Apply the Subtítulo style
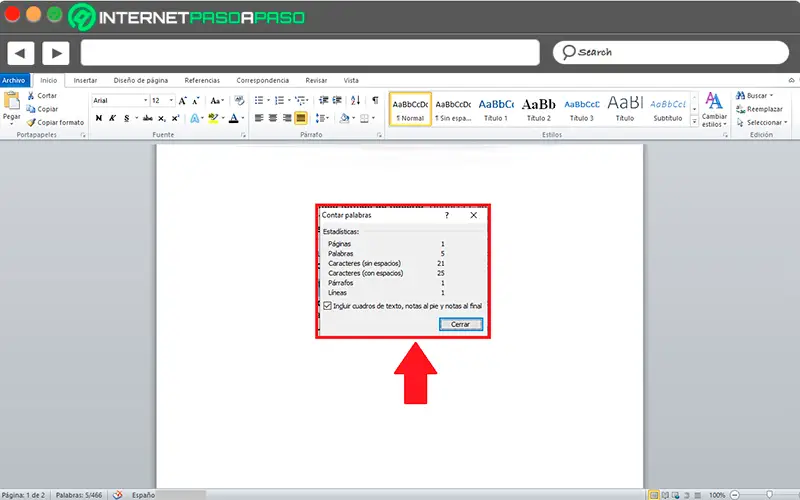Viewport: 800px width, 500px height. (x=667, y=109)
